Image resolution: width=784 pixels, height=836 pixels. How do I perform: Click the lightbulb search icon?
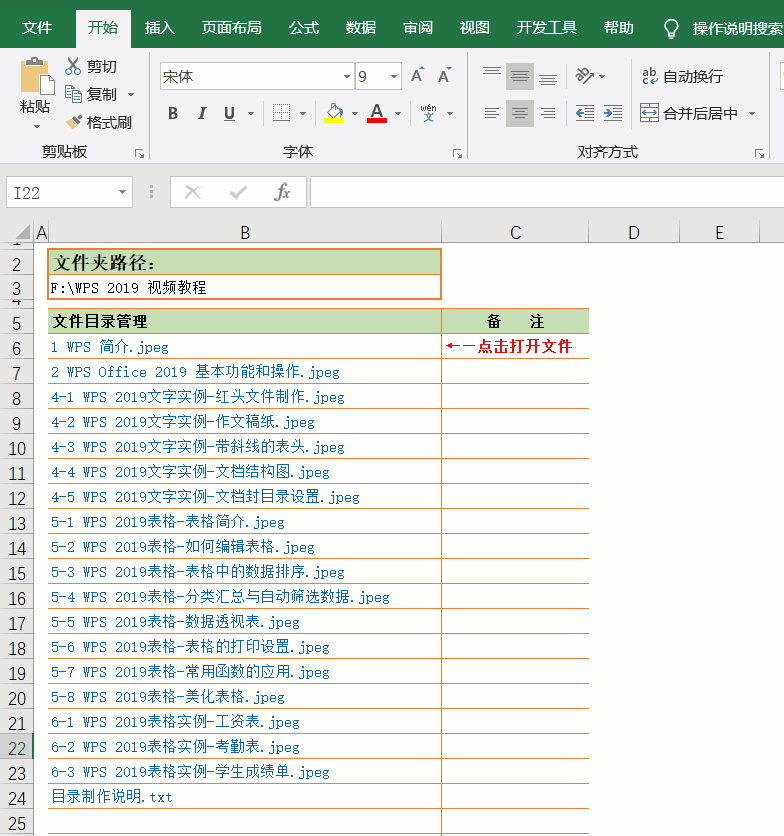click(x=671, y=28)
